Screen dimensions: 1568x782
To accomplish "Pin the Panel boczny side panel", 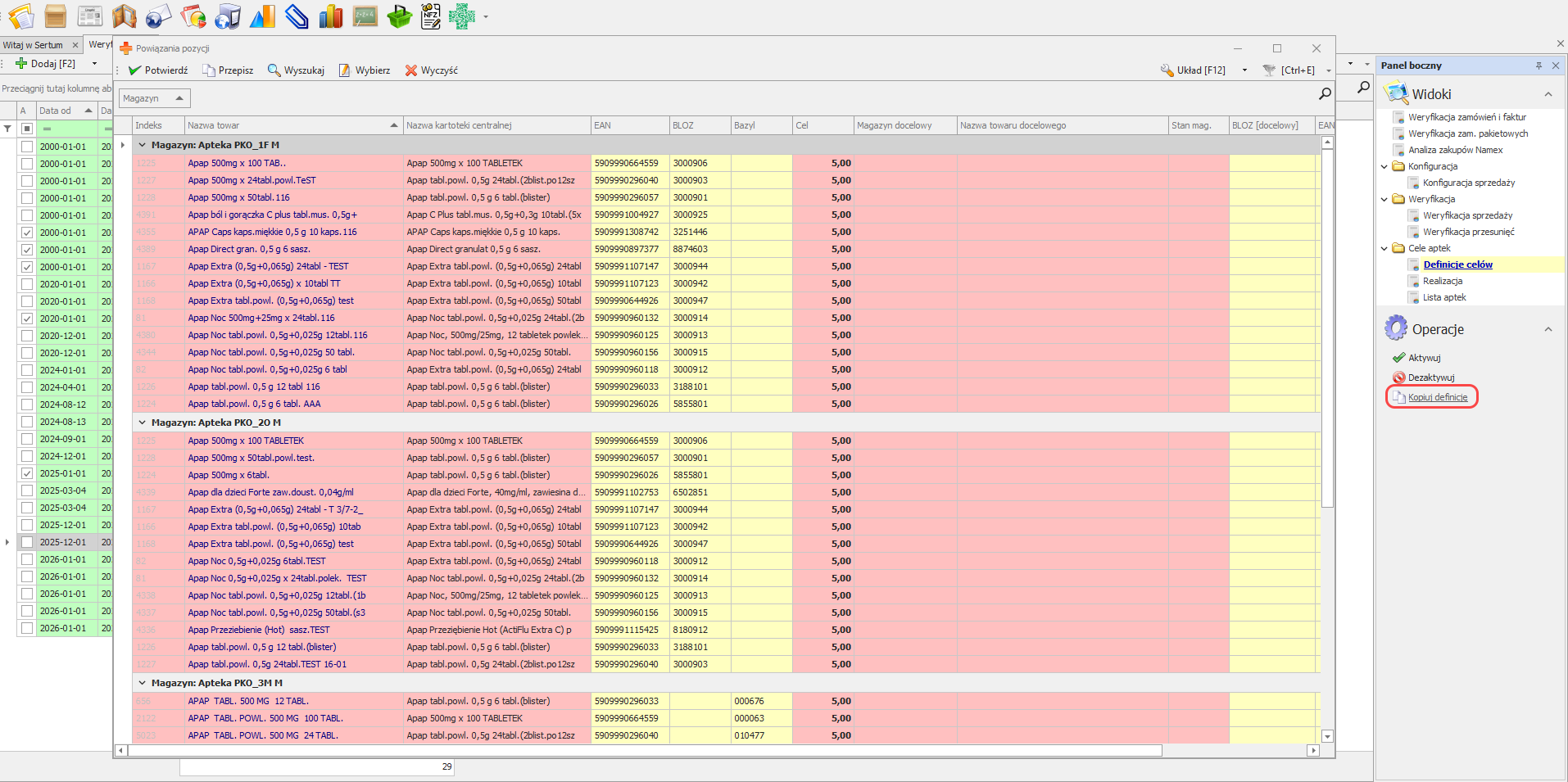I will tap(1539, 66).
